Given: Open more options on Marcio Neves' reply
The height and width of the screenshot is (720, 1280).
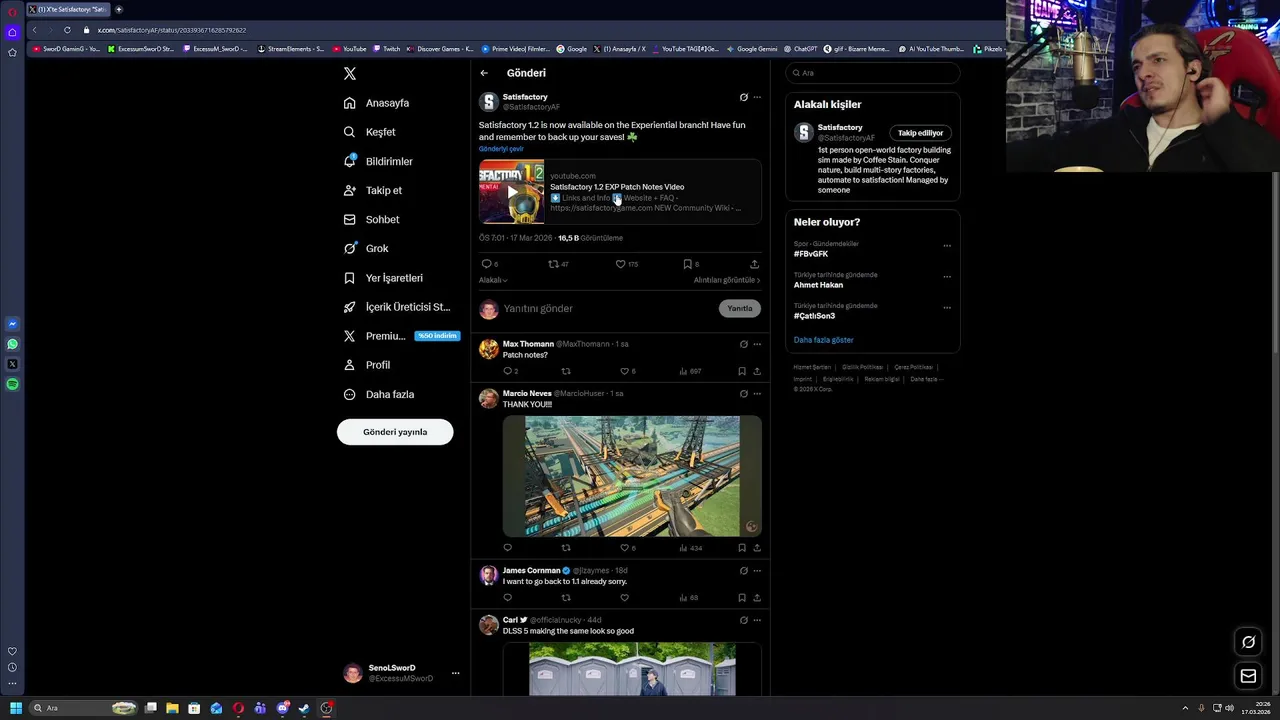Looking at the screenshot, I should coord(757,394).
